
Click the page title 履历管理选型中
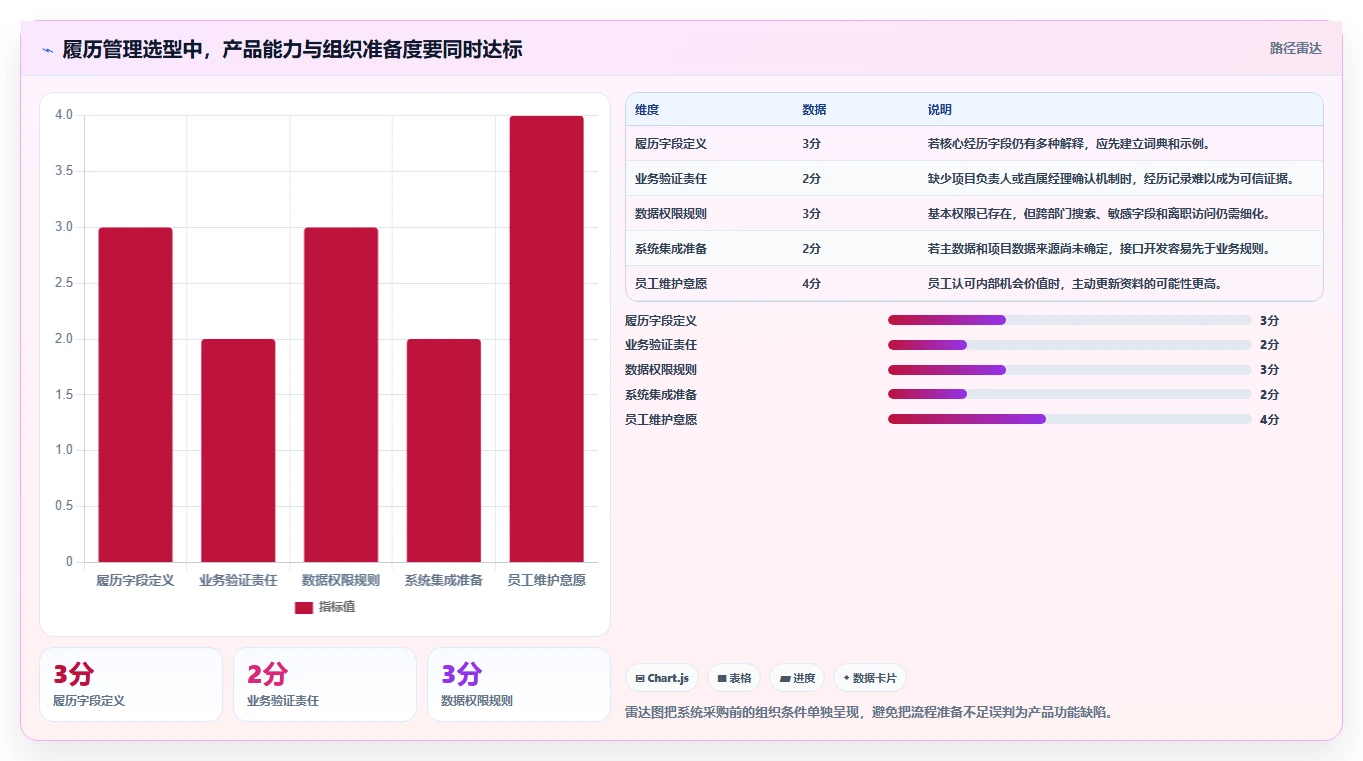pos(292,49)
